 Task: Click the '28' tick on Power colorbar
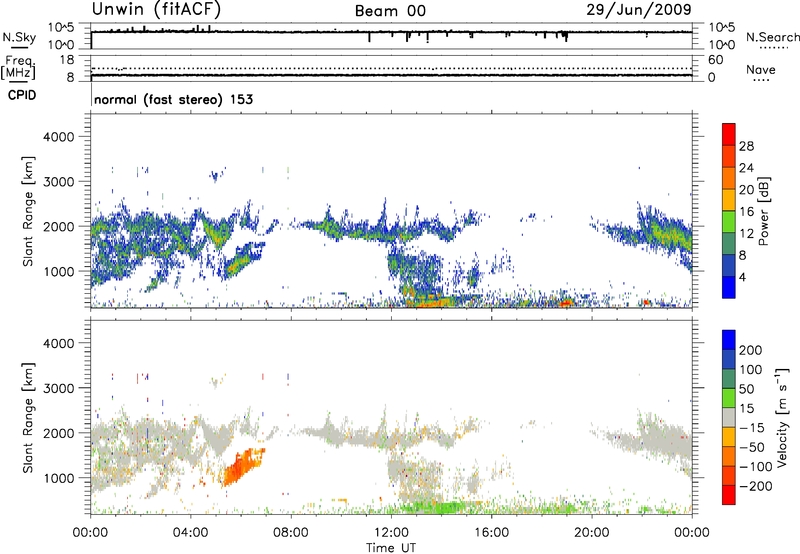tap(746, 146)
